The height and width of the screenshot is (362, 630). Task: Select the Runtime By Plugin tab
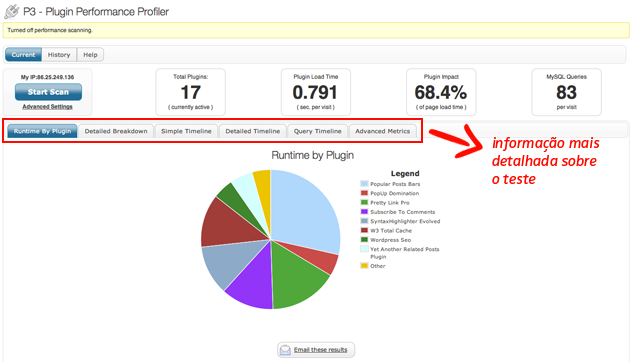pyautogui.click(x=42, y=131)
